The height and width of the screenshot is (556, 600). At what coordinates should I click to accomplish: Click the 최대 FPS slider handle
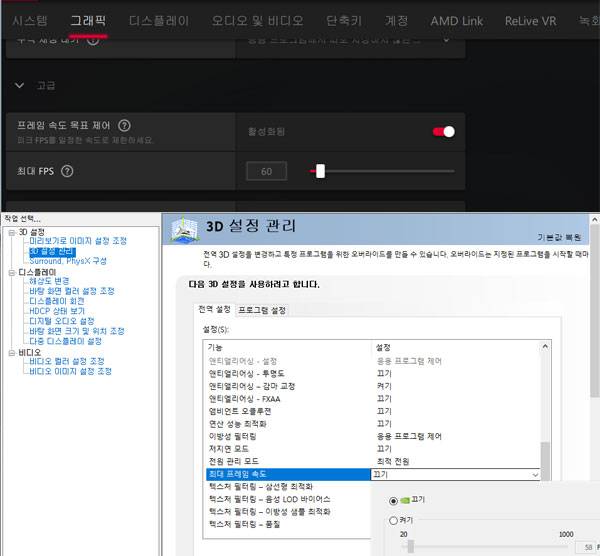320,171
